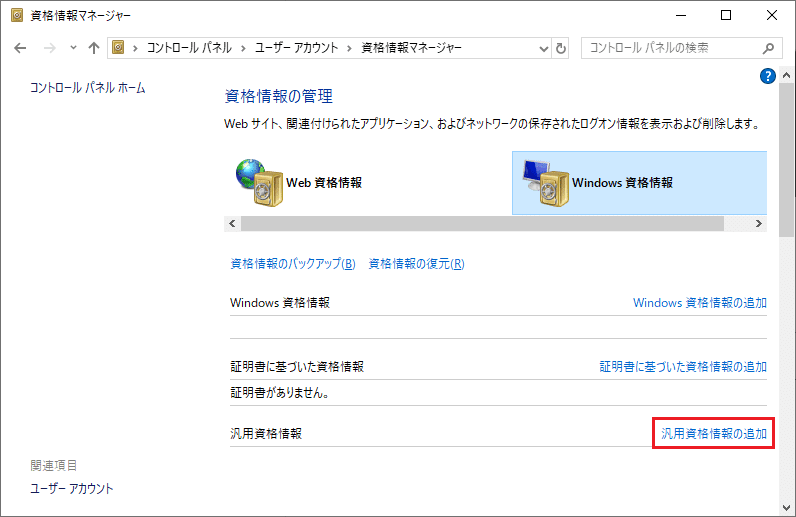Open help with the question mark icon
This screenshot has height=517, width=796.
[x=768, y=76]
